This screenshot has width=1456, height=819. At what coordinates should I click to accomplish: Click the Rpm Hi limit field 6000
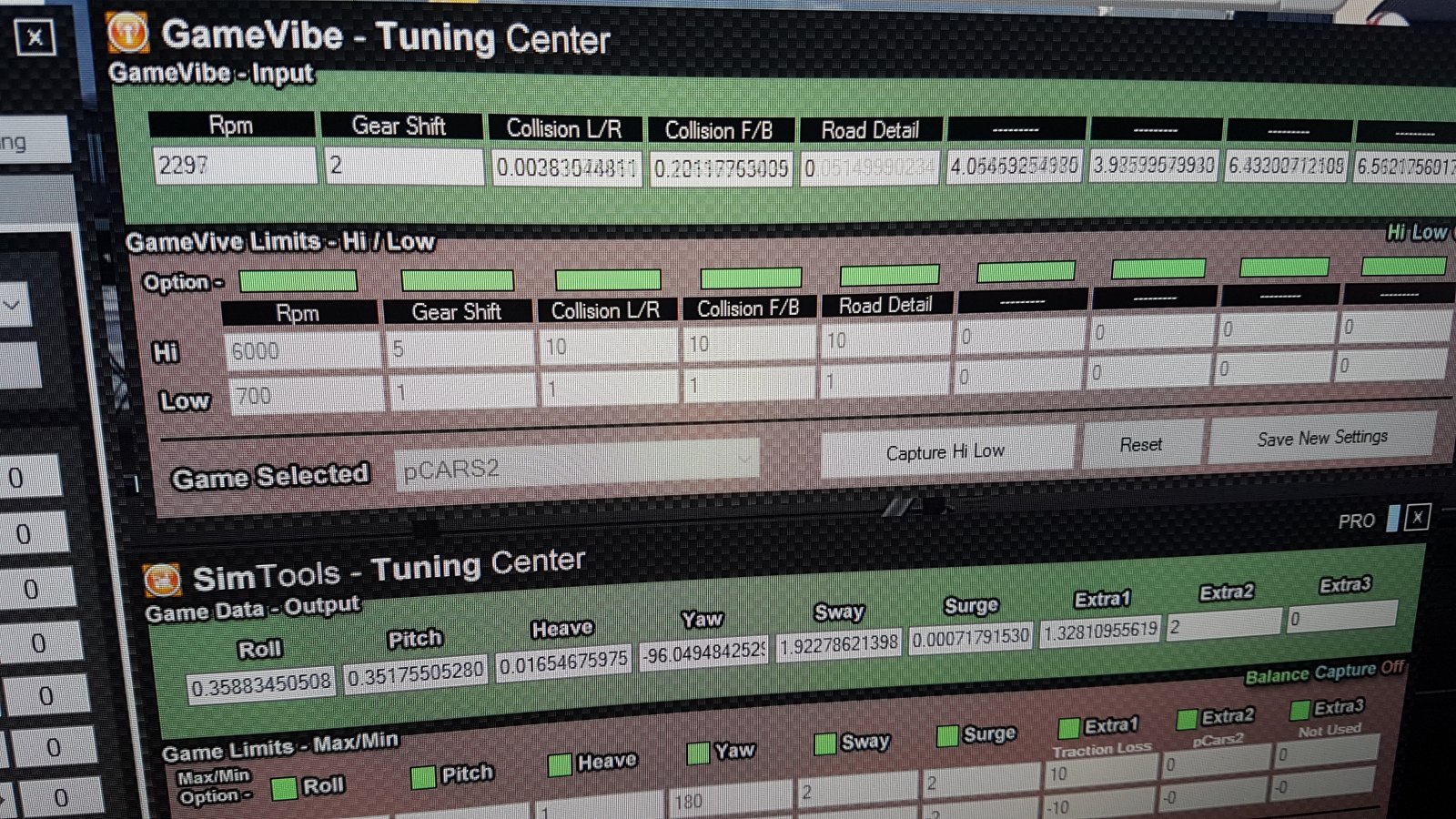pyautogui.click(x=303, y=350)
